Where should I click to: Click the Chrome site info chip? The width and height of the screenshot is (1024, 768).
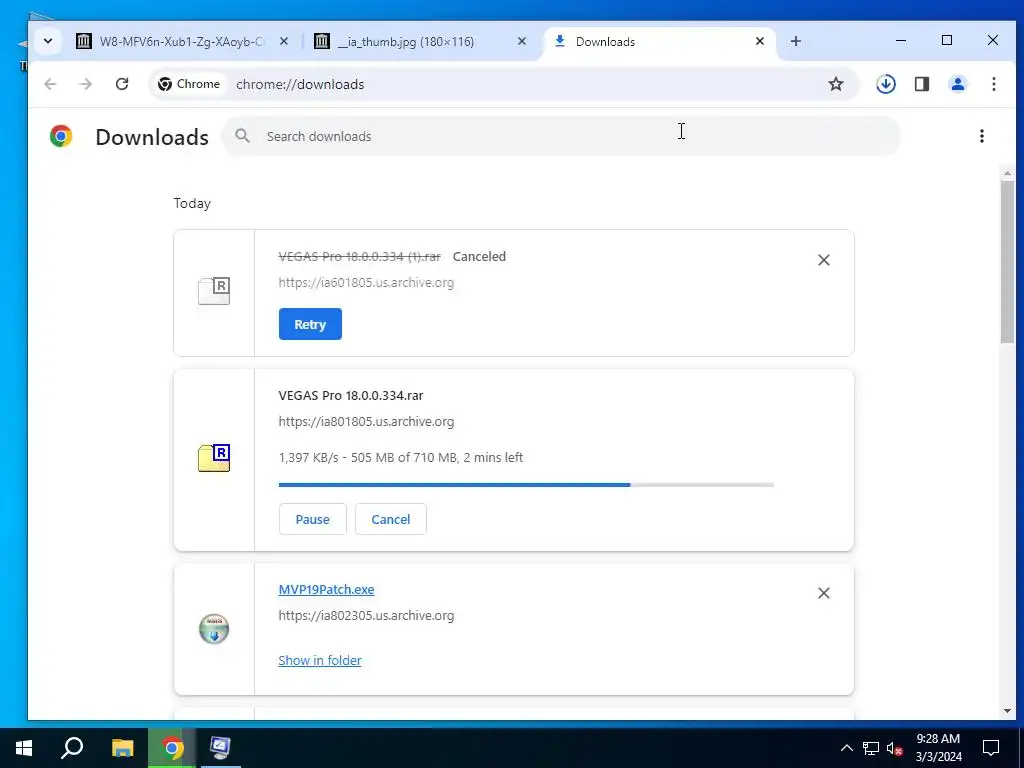189,84
